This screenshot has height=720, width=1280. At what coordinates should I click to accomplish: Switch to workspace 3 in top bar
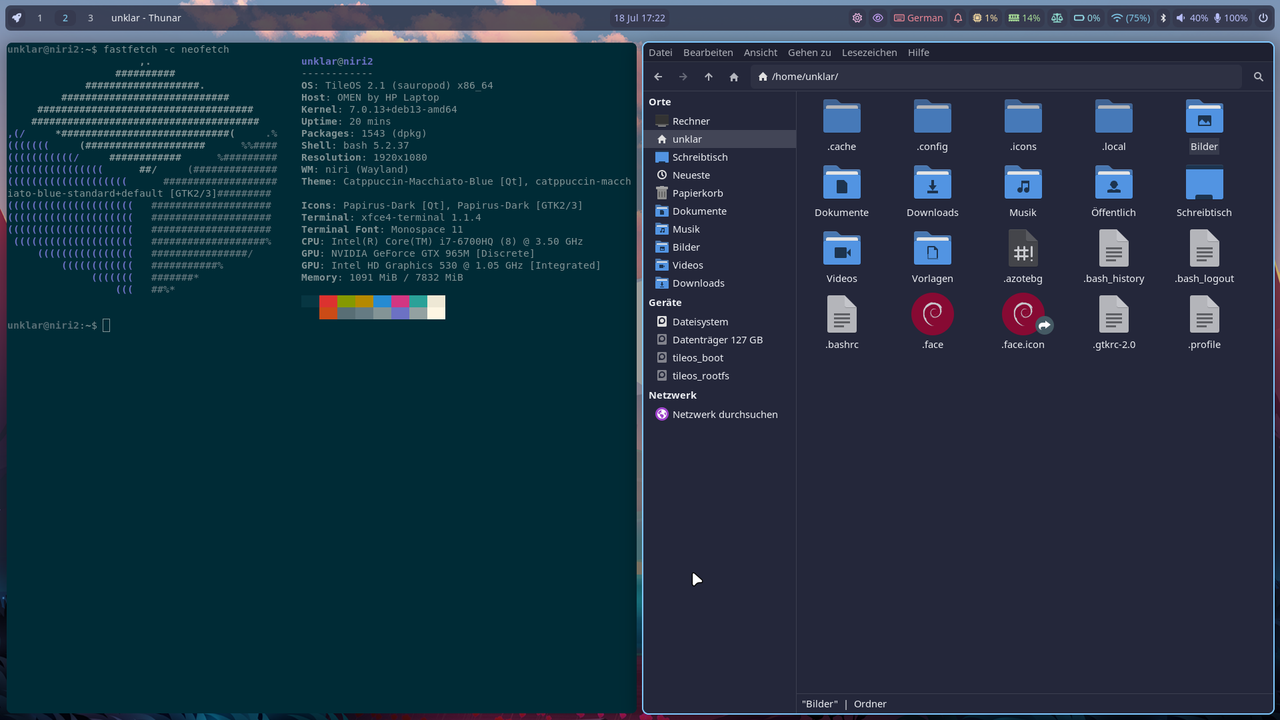pos(90,18)
